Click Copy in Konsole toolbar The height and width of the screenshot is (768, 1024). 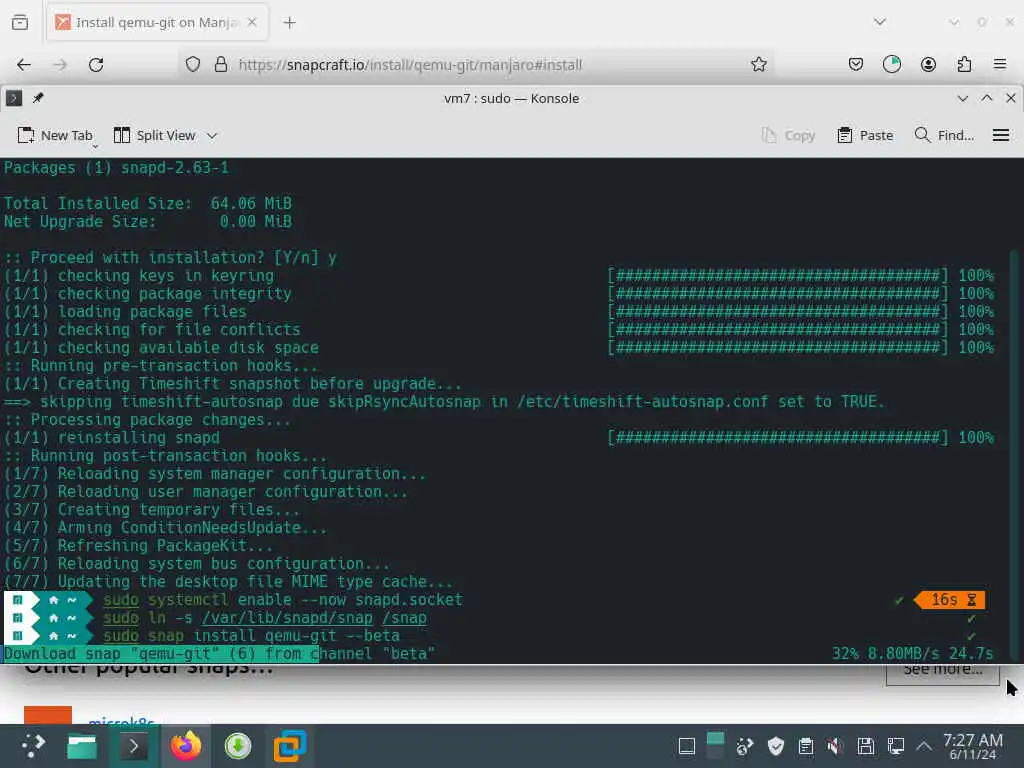point(789,135)
